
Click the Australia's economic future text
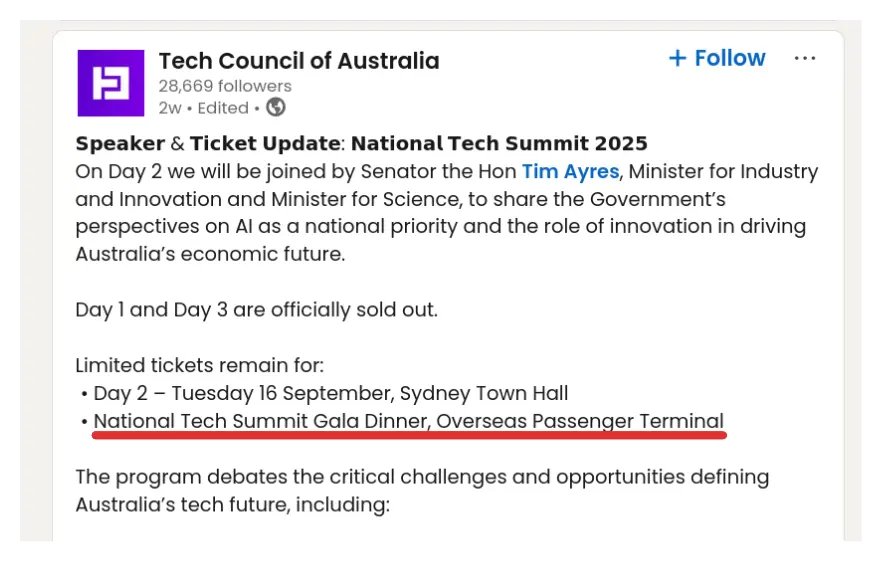click(210, 254)
